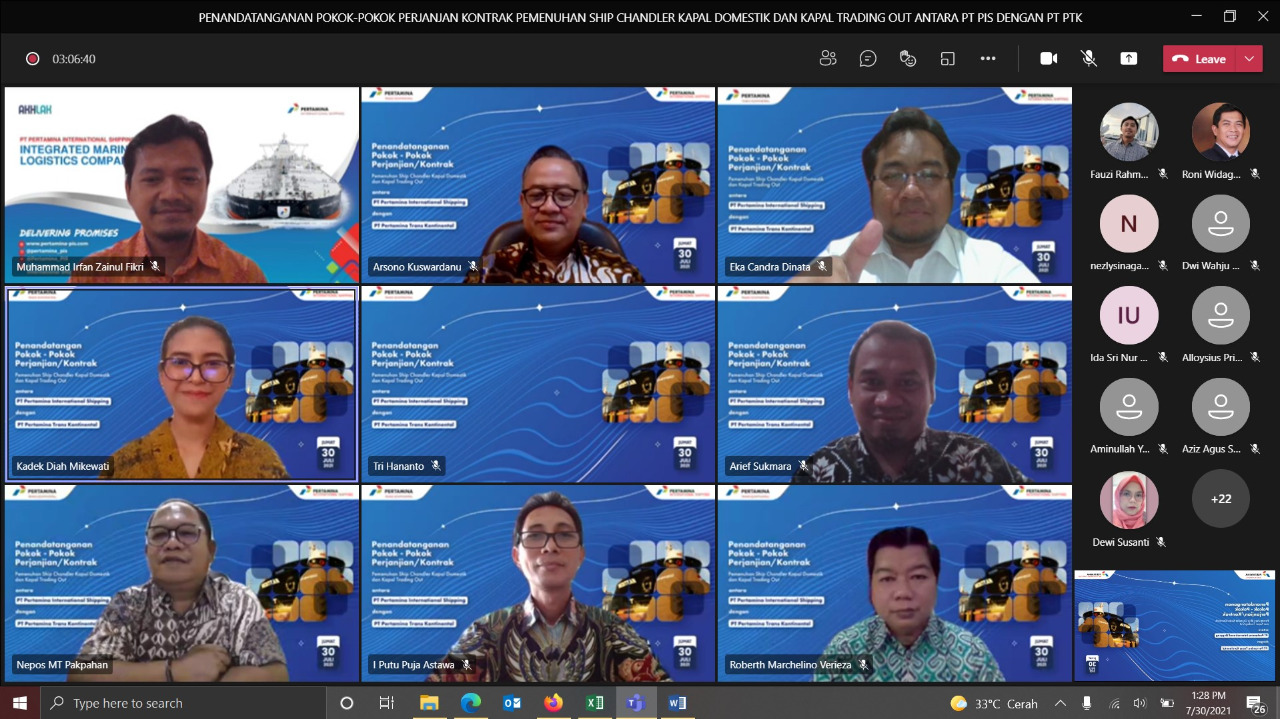Select Tri Hananto video tile
Image resolution: width=1280 pixels, height=719 pixels.
click(538, 384)
